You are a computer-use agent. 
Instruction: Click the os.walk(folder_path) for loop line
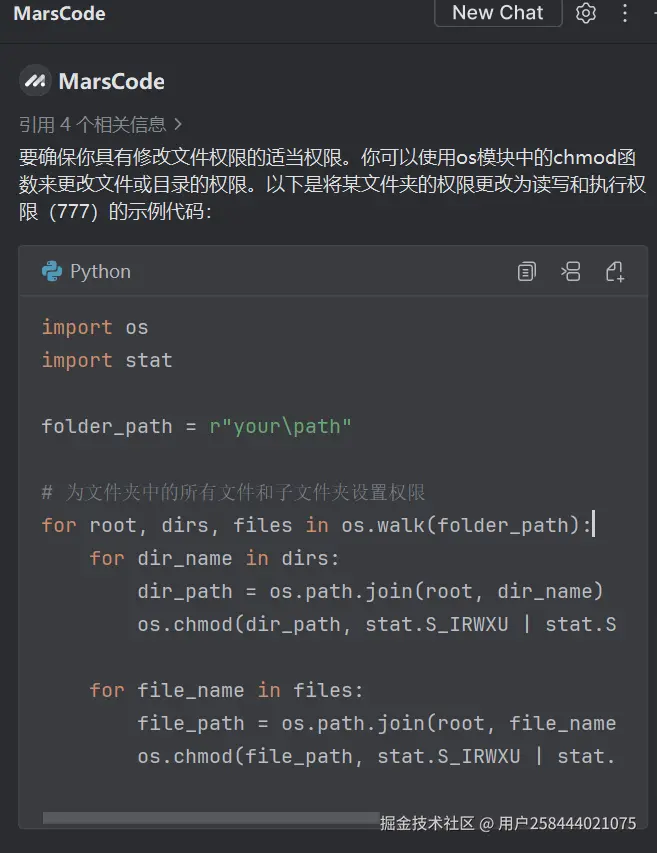[317, 525]
